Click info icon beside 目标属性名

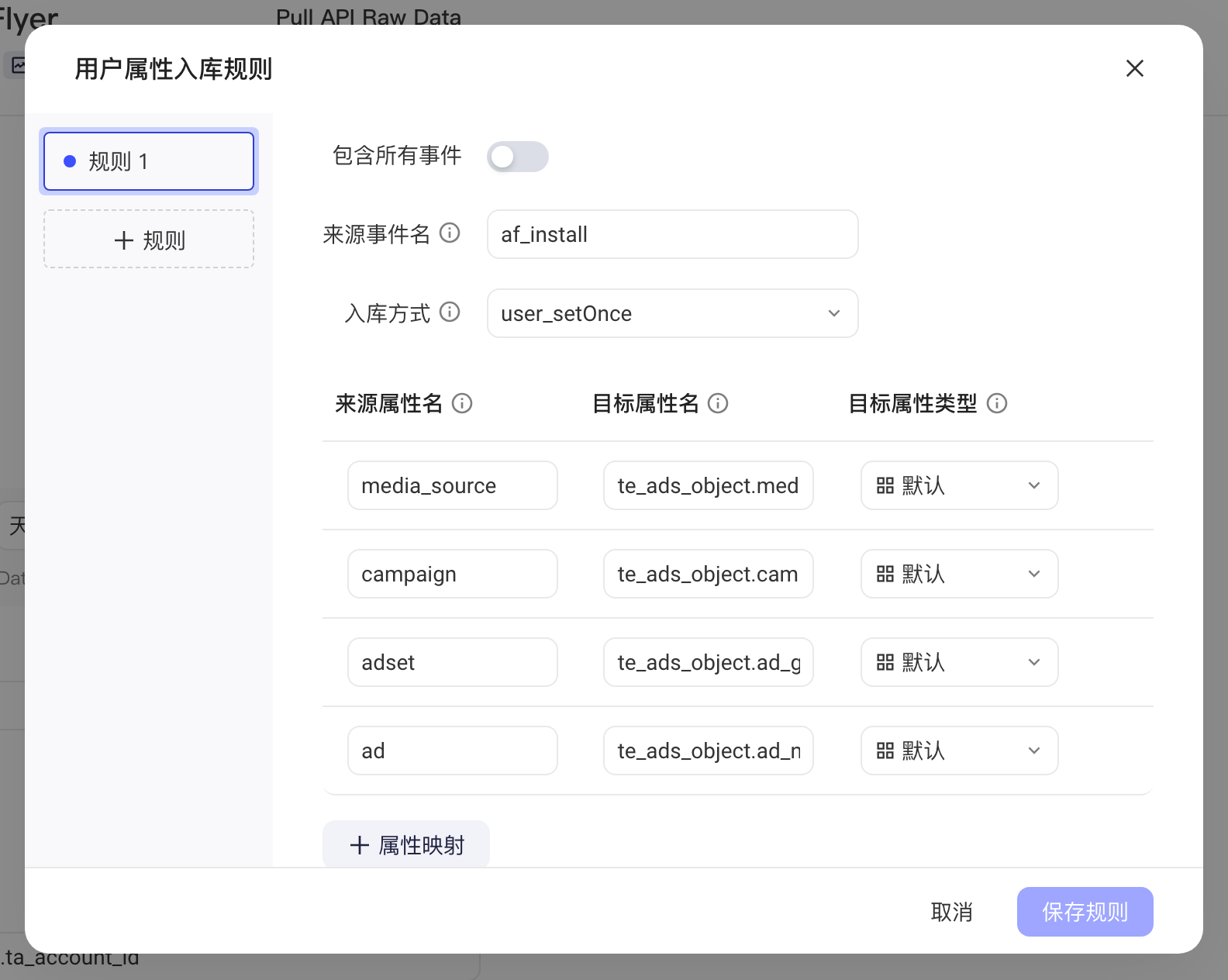coord(718,403)
